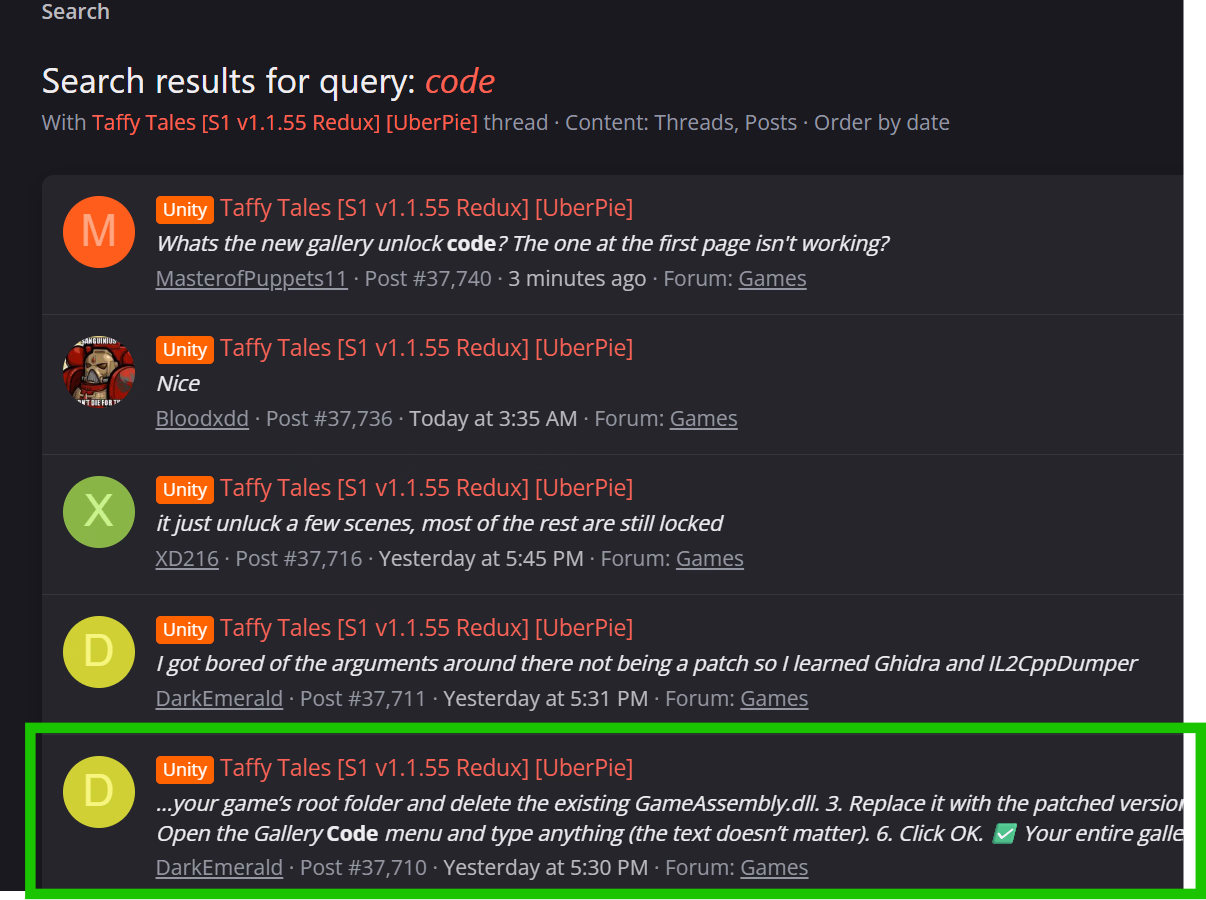Screen dimensions: 1206x900
Task: Open thread title above the "Nice" post
Action: coord(426,348)
